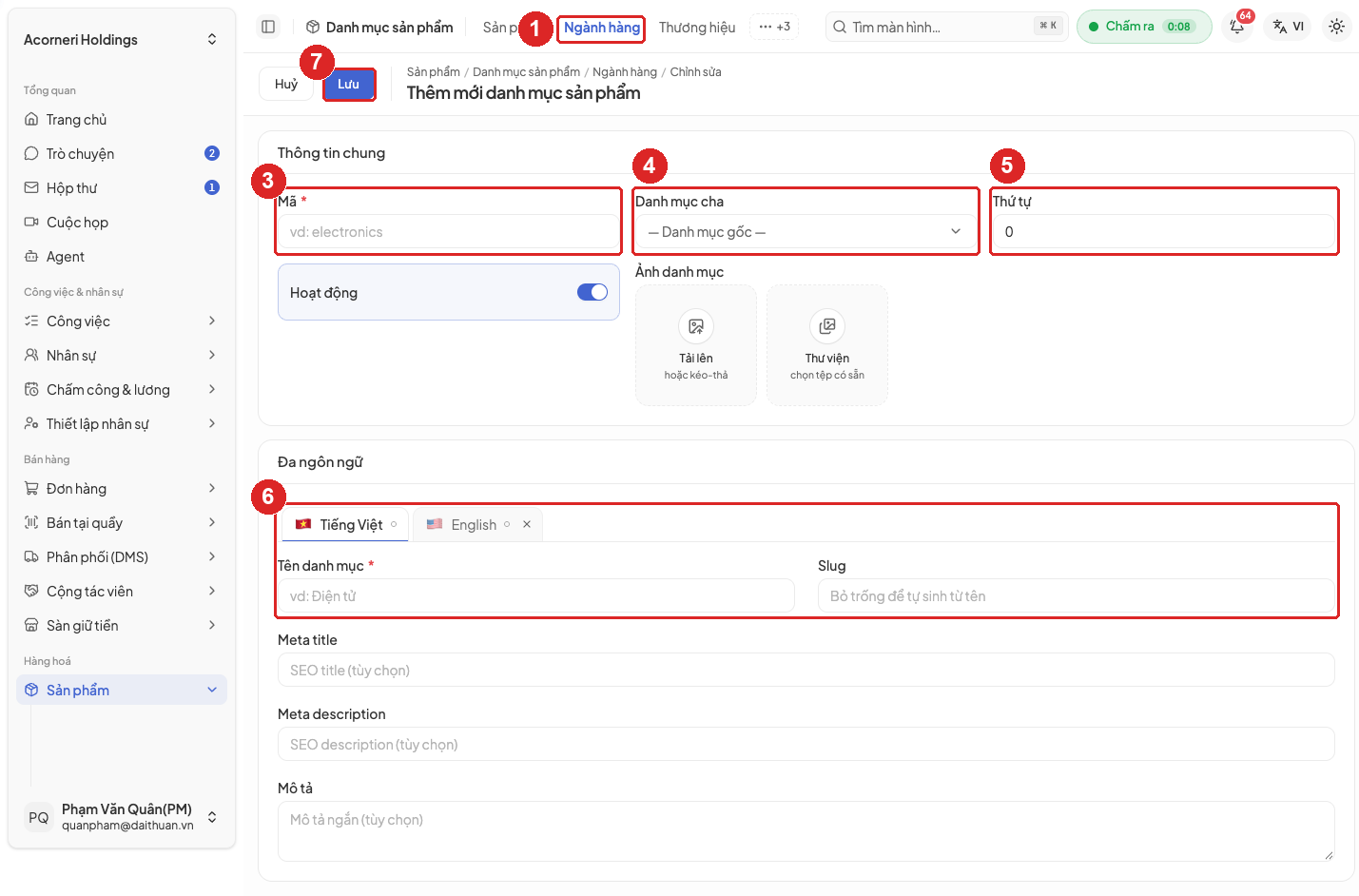Screen dimensions: 1359x896
Task: Click the Tải lên upload image icon
Action: 696,326
